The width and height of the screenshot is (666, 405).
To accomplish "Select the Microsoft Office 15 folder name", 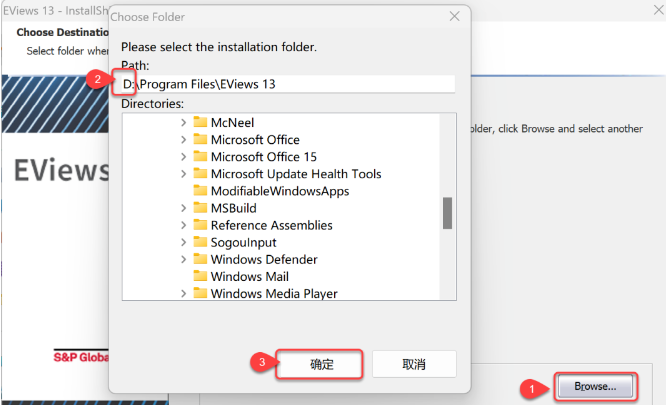I will [x=264, y=157].
